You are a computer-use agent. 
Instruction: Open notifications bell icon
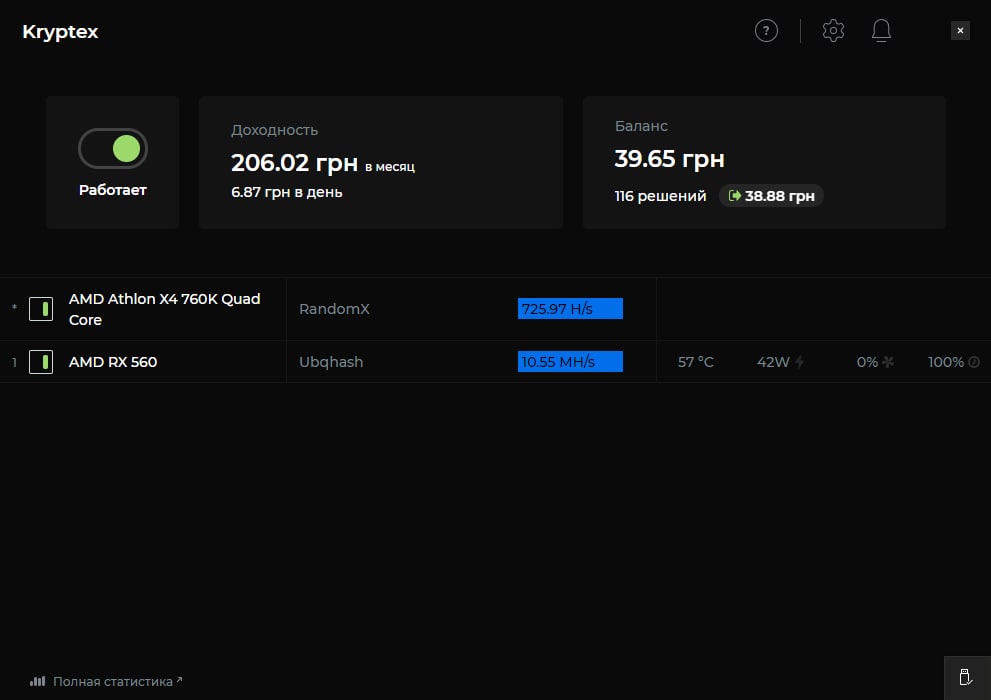pos(881,30)
